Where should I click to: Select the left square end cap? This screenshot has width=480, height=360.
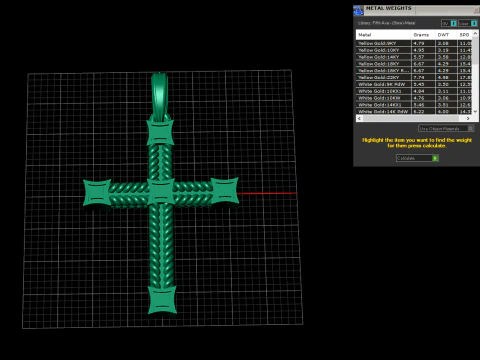point(97,193)
